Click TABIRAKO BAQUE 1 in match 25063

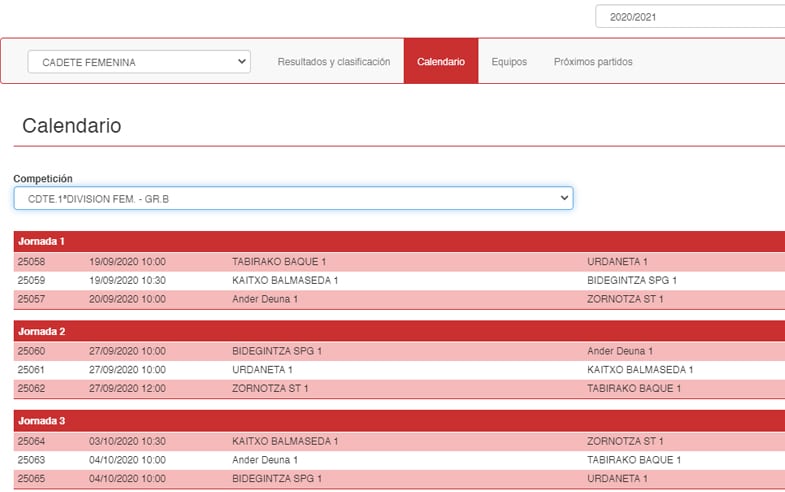[x=634, y=460]
